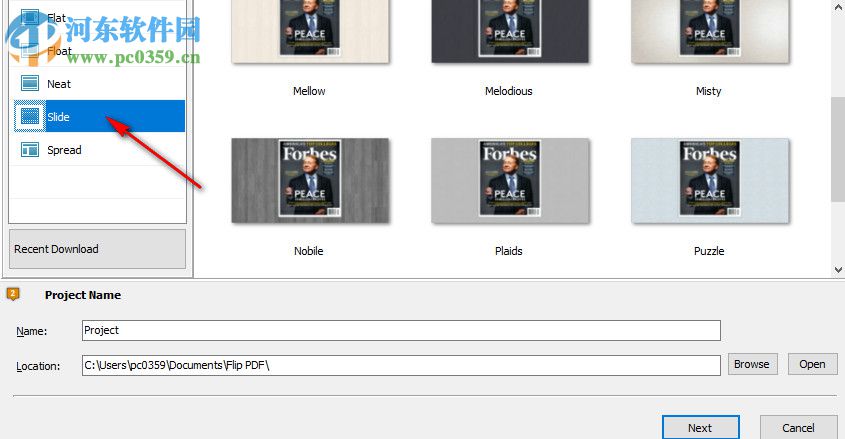Pick the Nobile theme thumbnail
This screenshot has height=439, width=845.
[x=310, y=180]
